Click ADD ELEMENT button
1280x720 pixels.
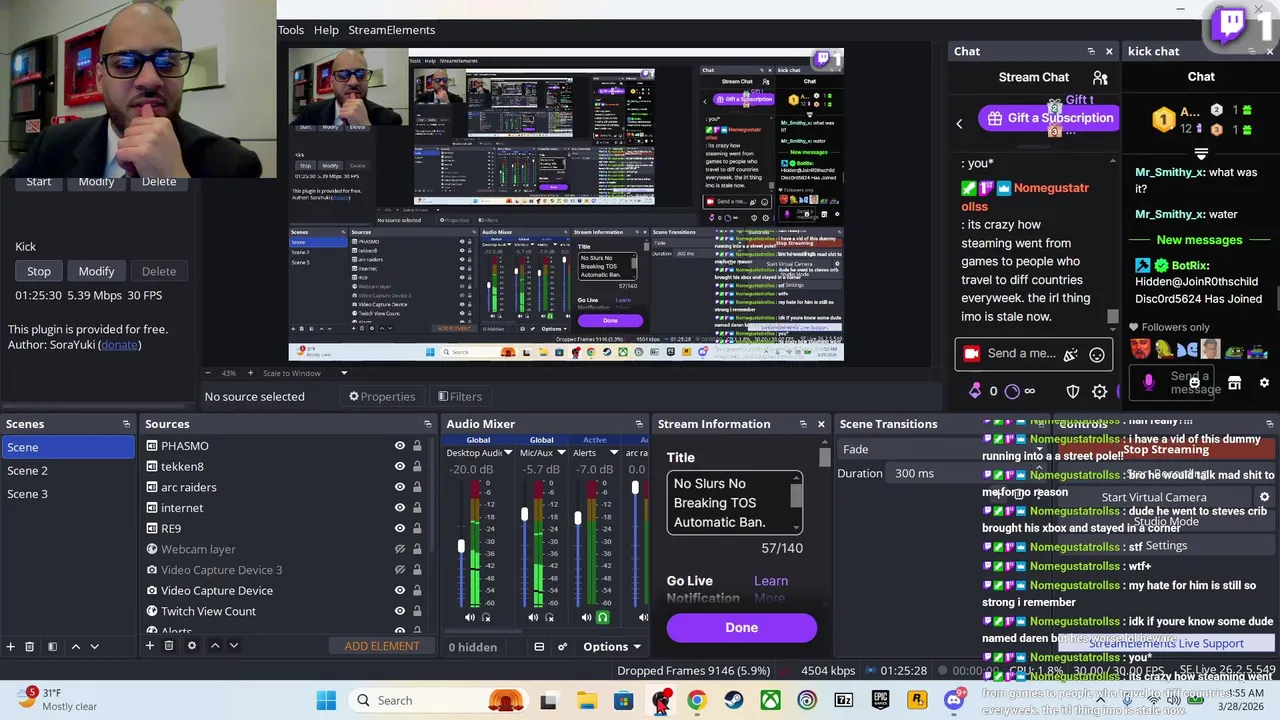382,646
